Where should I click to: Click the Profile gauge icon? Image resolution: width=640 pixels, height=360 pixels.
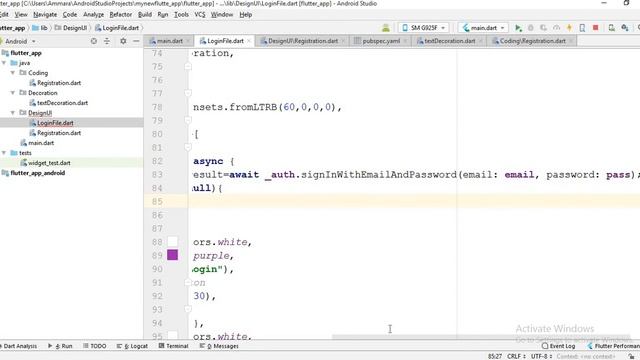(556, 28)
